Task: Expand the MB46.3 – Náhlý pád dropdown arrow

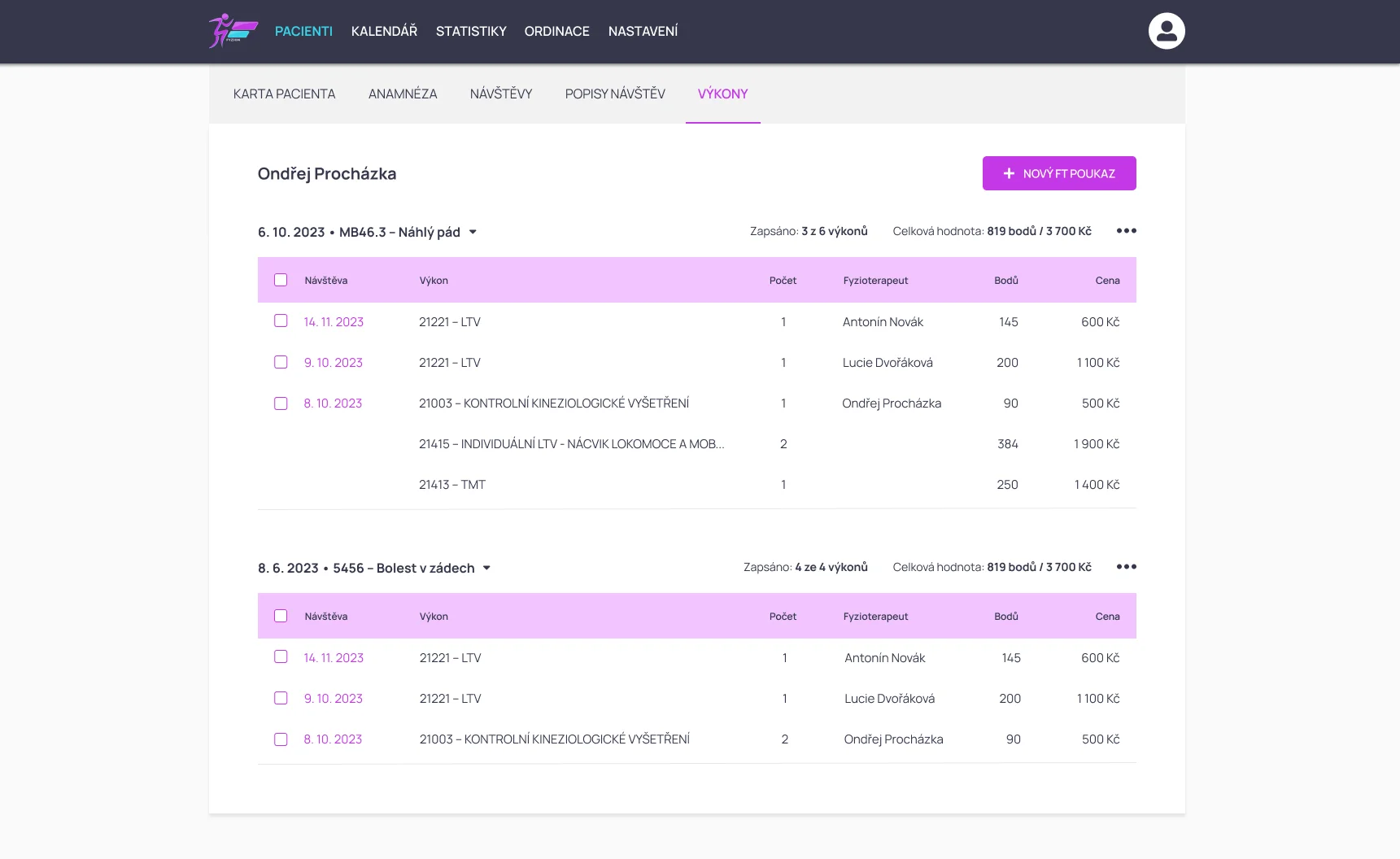Action: point(473,233)
